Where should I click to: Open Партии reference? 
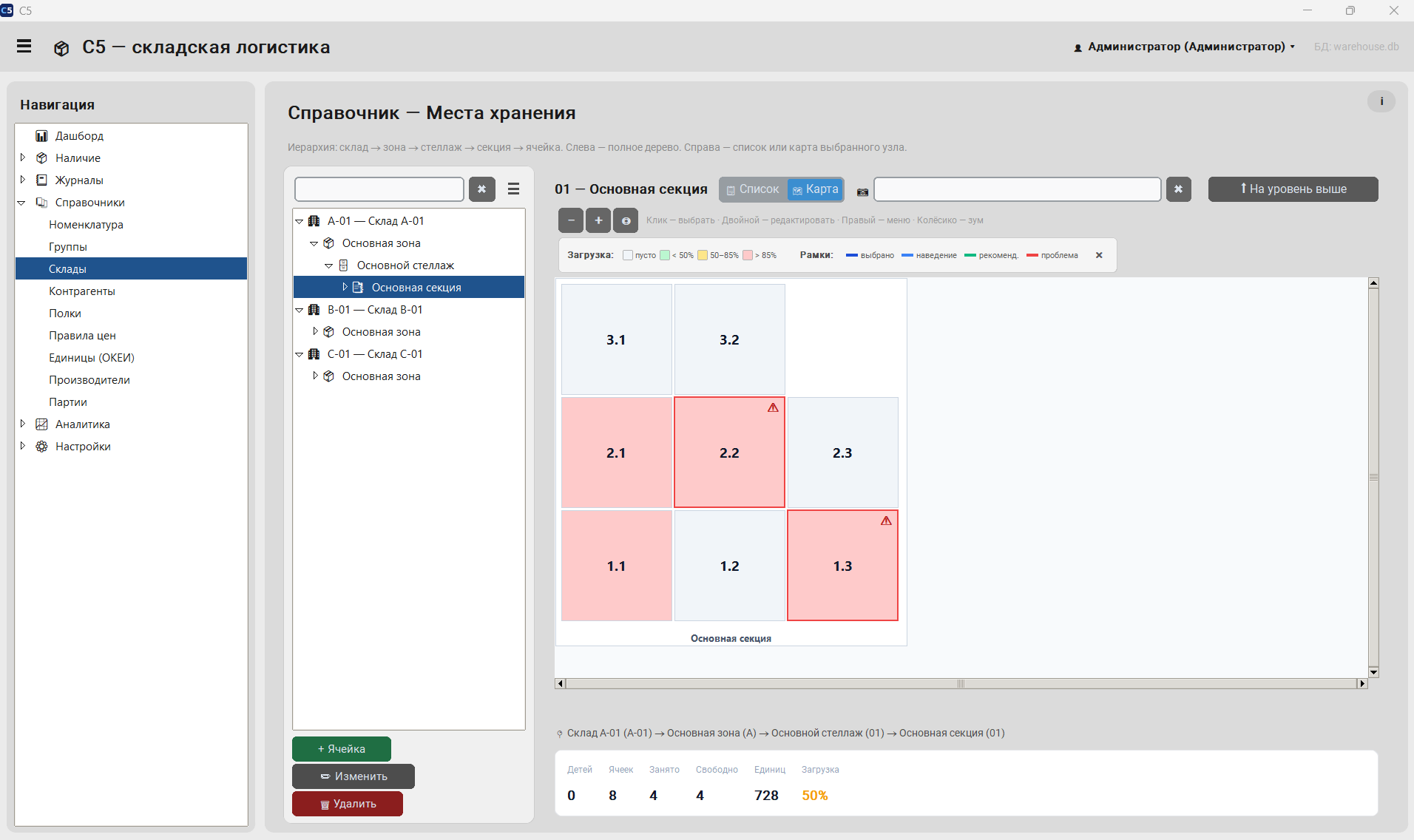pos(68,402)
